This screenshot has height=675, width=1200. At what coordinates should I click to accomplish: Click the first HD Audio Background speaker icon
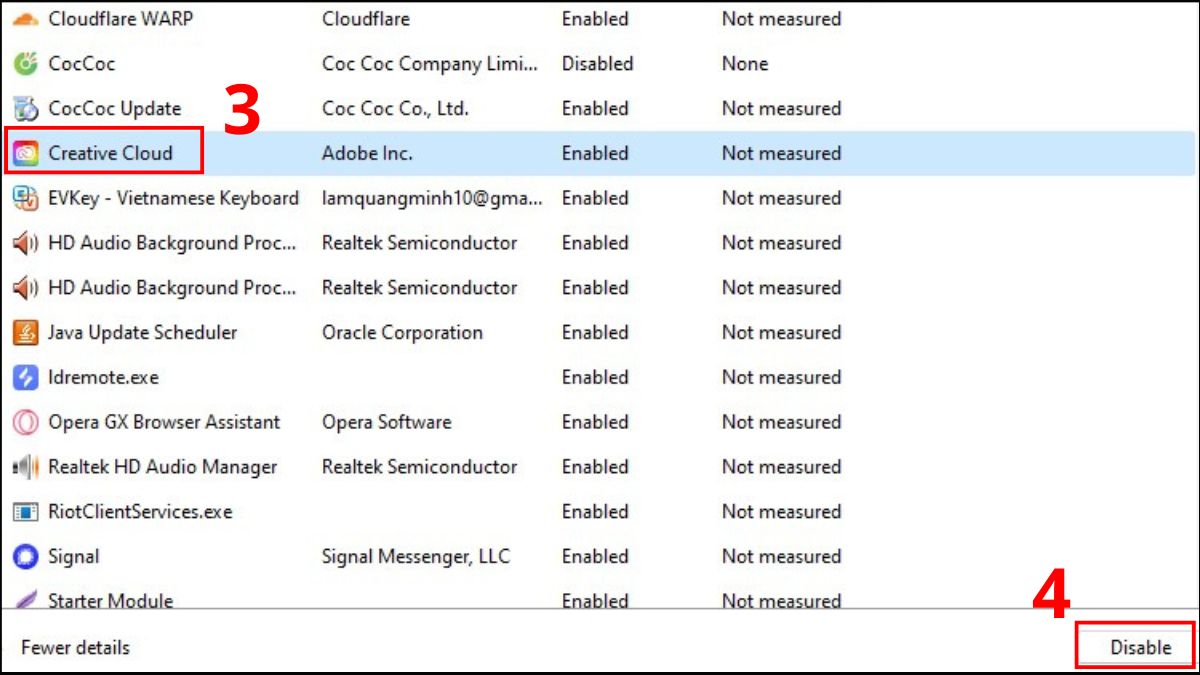pyautogui.click(x=25, y=243)
